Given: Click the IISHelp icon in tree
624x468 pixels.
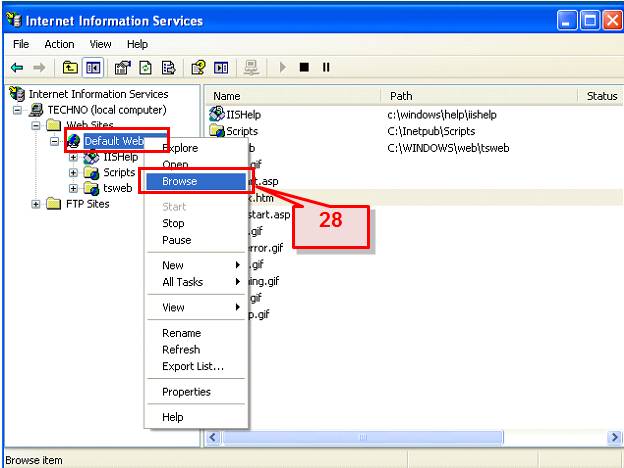Looking at the screenshot, I should (x=92, y=157).
